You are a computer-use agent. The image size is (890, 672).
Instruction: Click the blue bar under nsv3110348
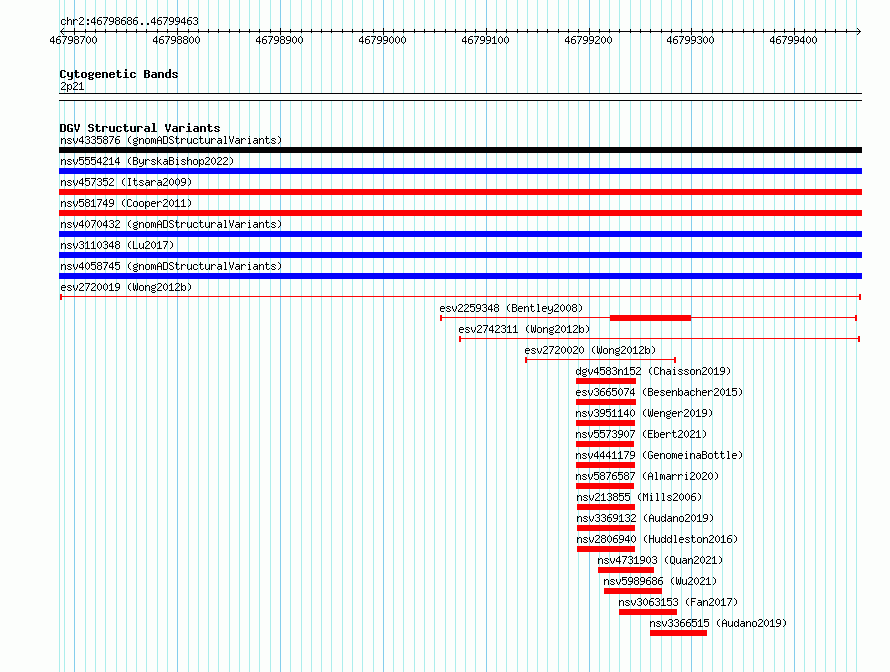(460, 255)
